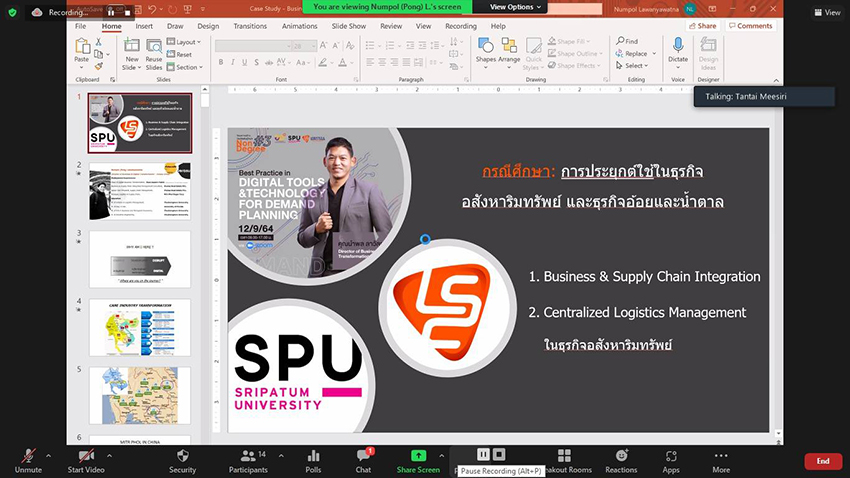Open the font name combo box
The image size is (850, 478).
tap(252, 46)
